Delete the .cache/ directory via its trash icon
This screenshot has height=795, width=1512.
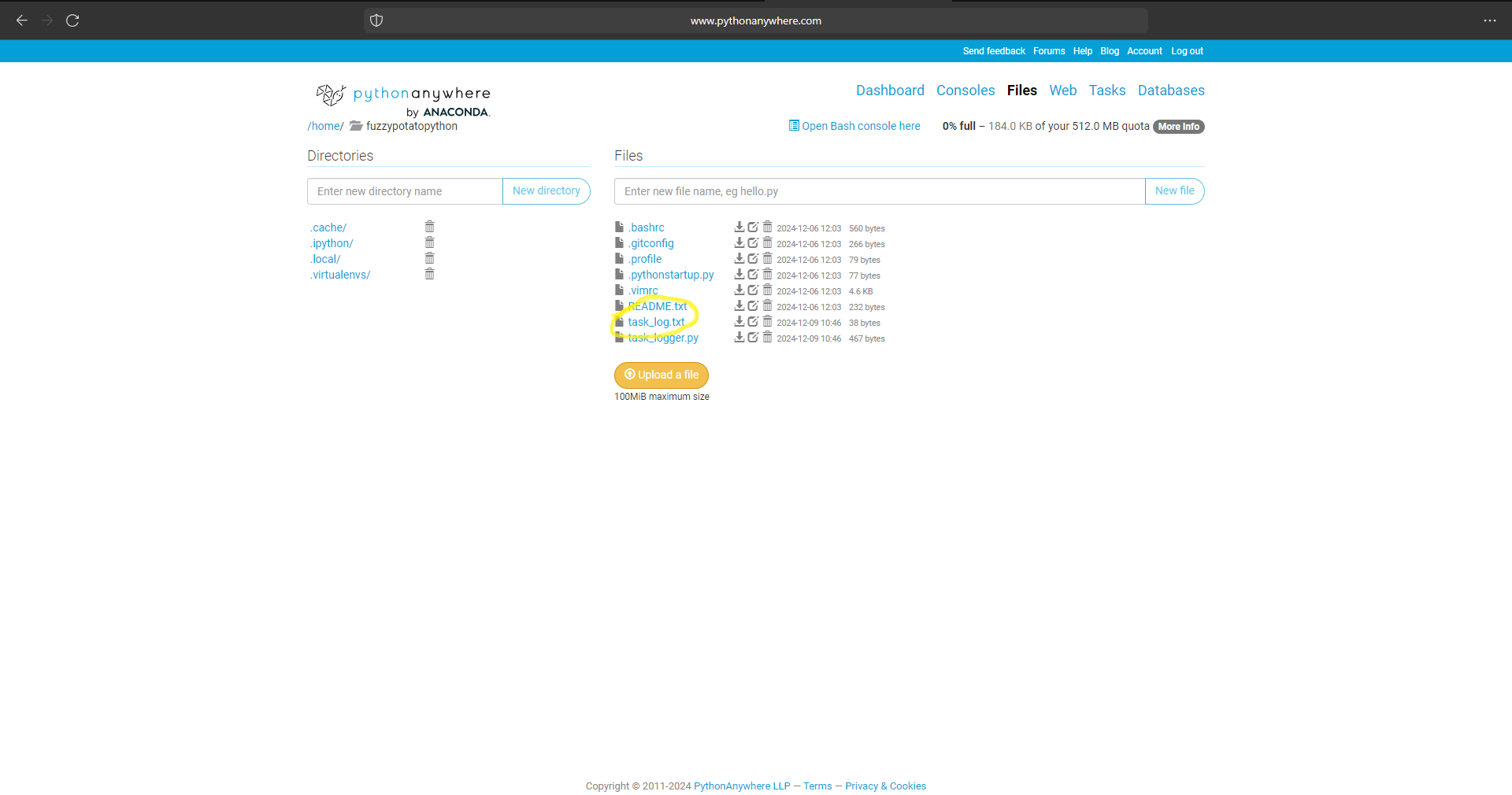tap(429, 227)
